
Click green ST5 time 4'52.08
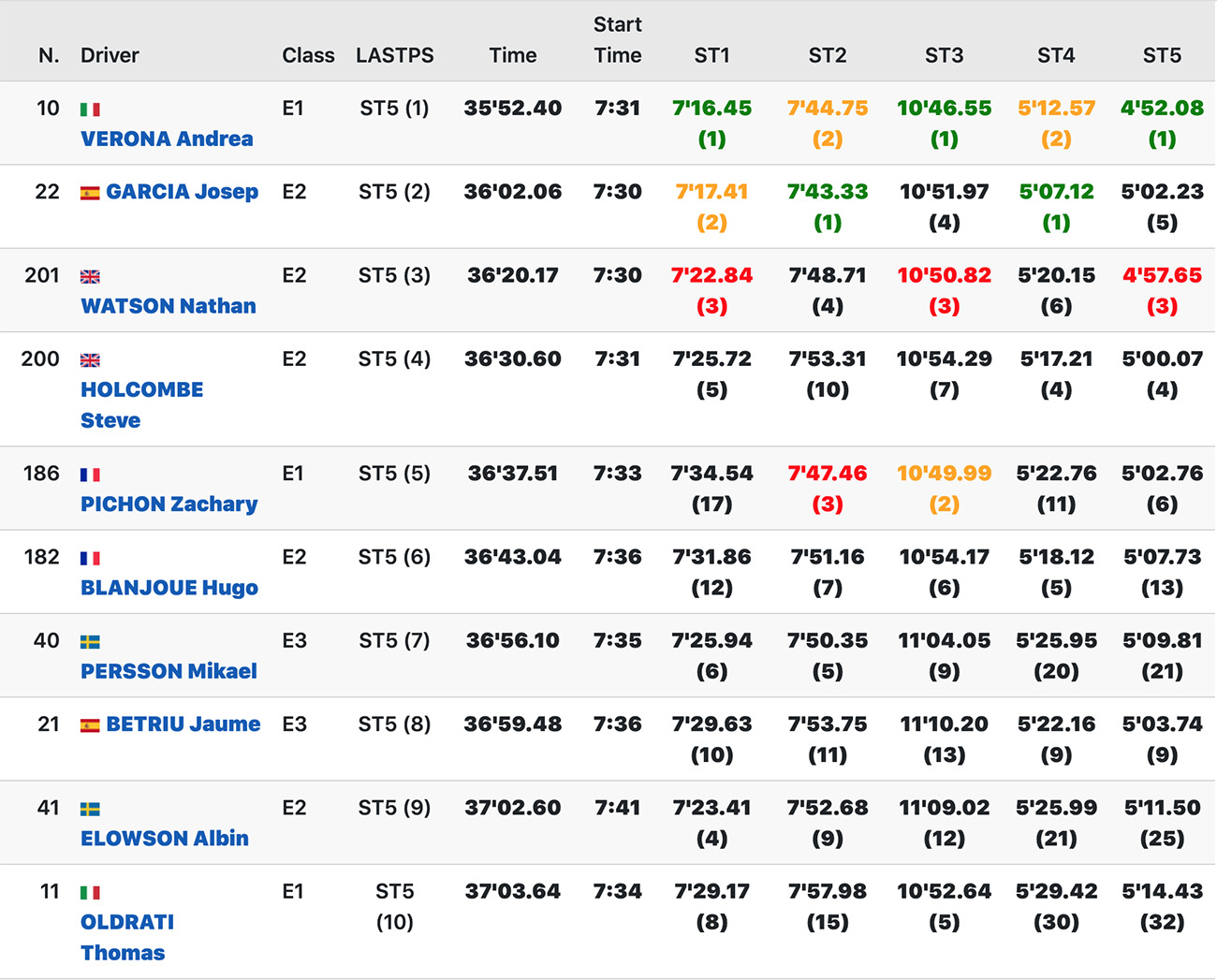pyautogui.click(x=1162, y=108)
